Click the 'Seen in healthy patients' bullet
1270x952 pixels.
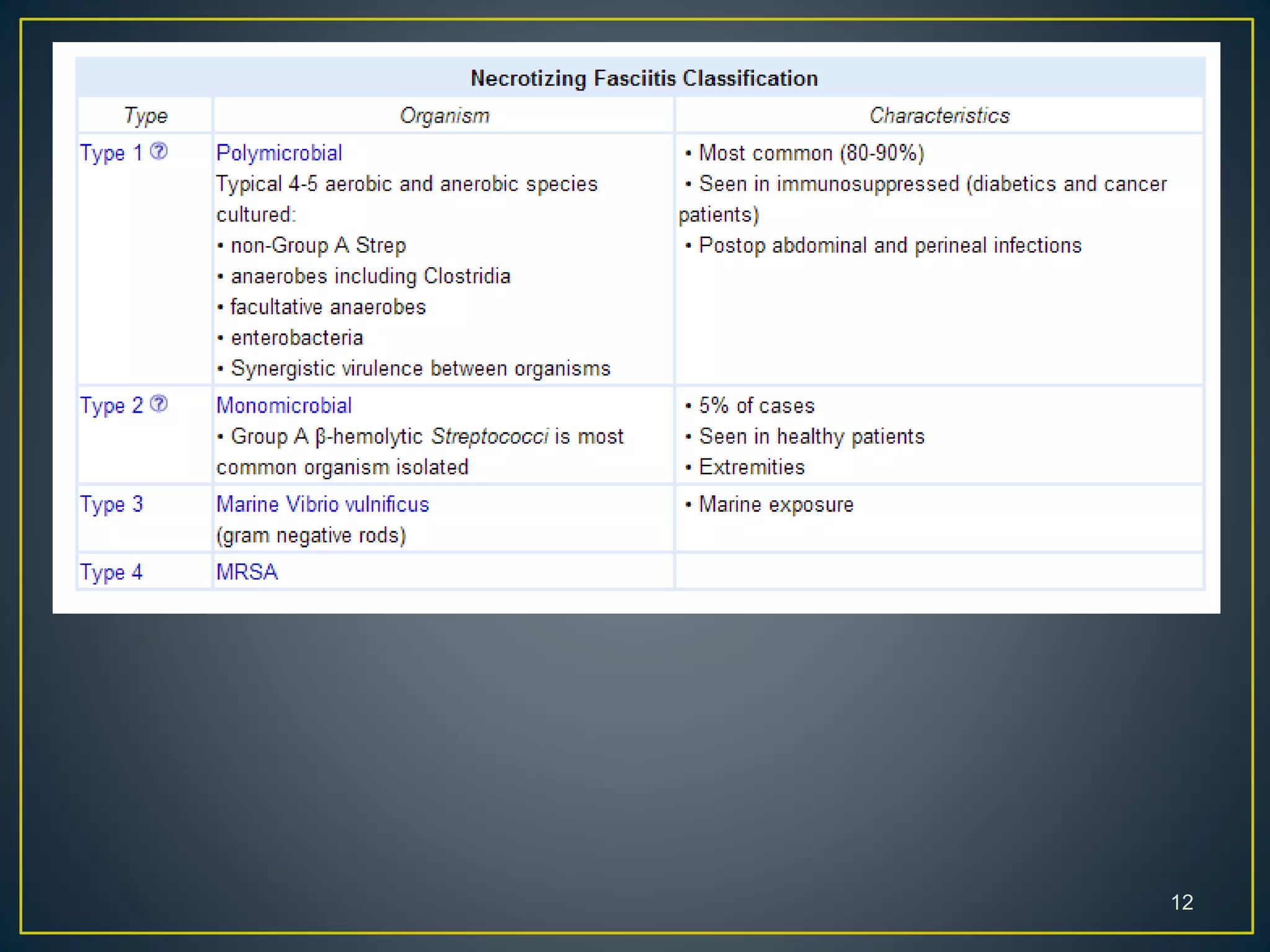(811, 437)
